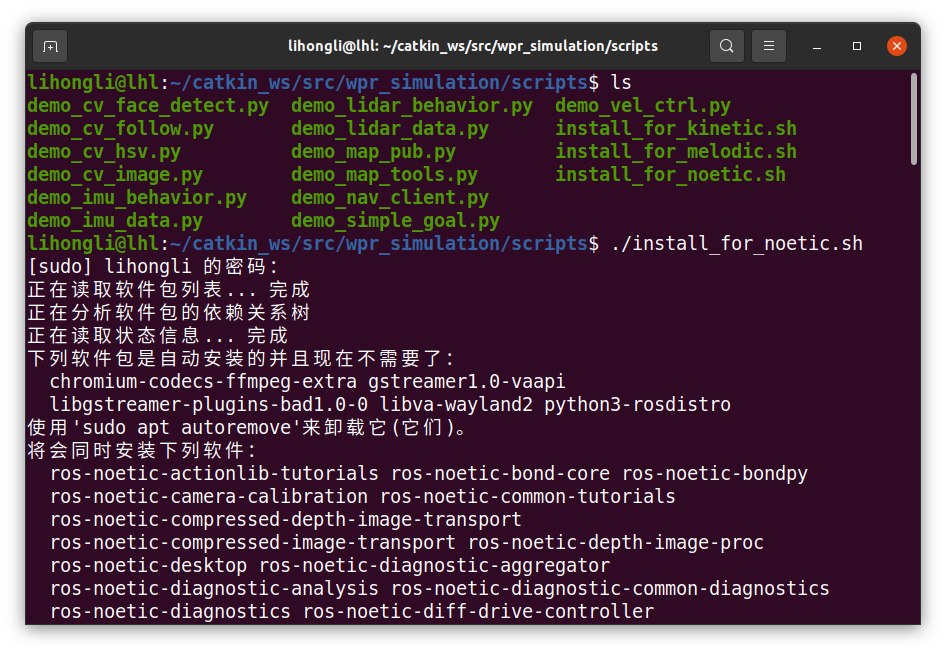
Task: Click the file demo_simple_goal.py
Action: pos(395,220)
